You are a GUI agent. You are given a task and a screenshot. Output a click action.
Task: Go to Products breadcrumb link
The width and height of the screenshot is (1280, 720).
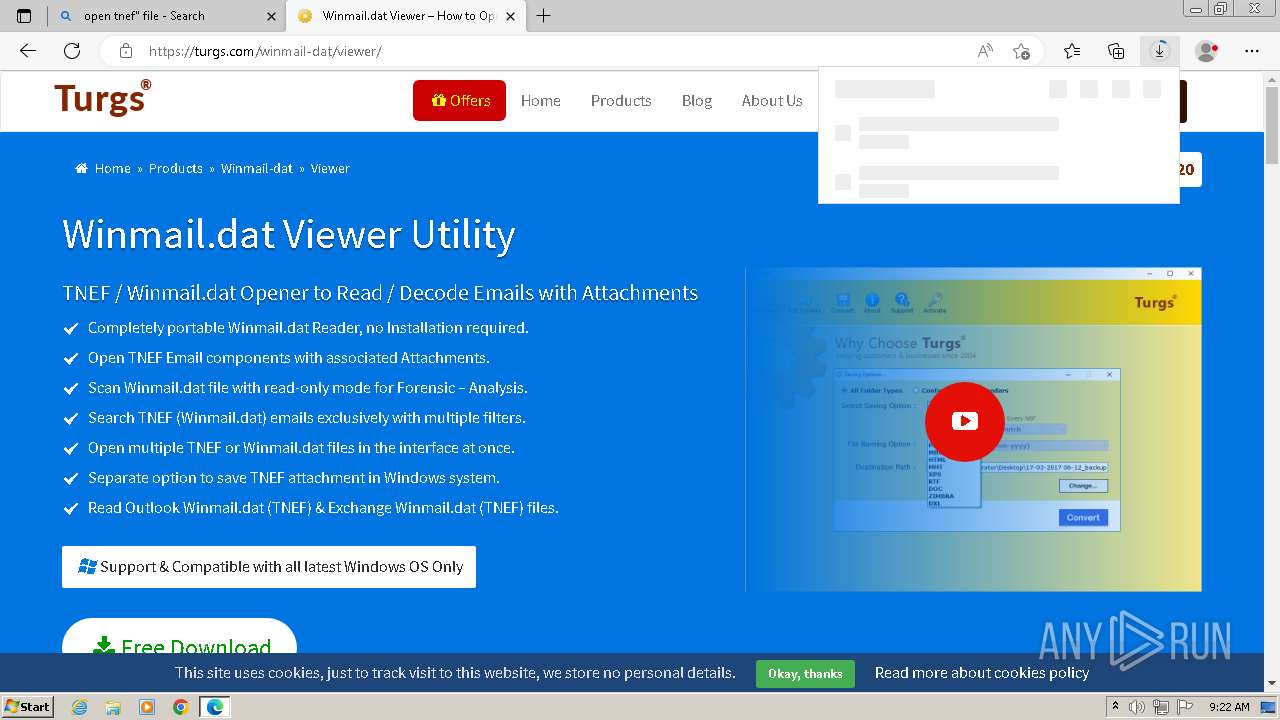pos(176,168)
